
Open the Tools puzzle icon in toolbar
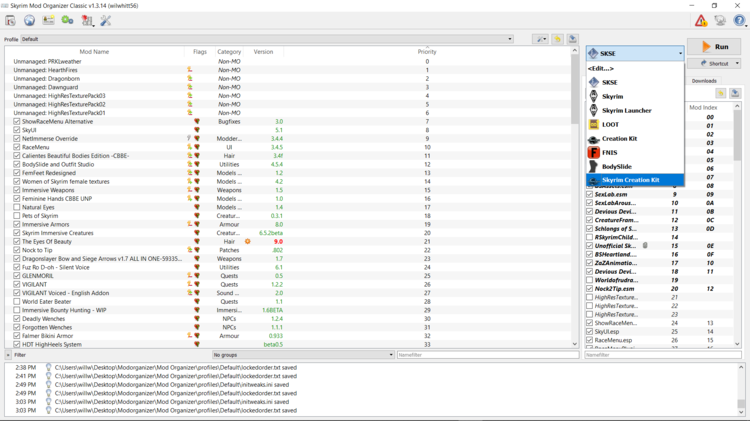pos(87,21)
